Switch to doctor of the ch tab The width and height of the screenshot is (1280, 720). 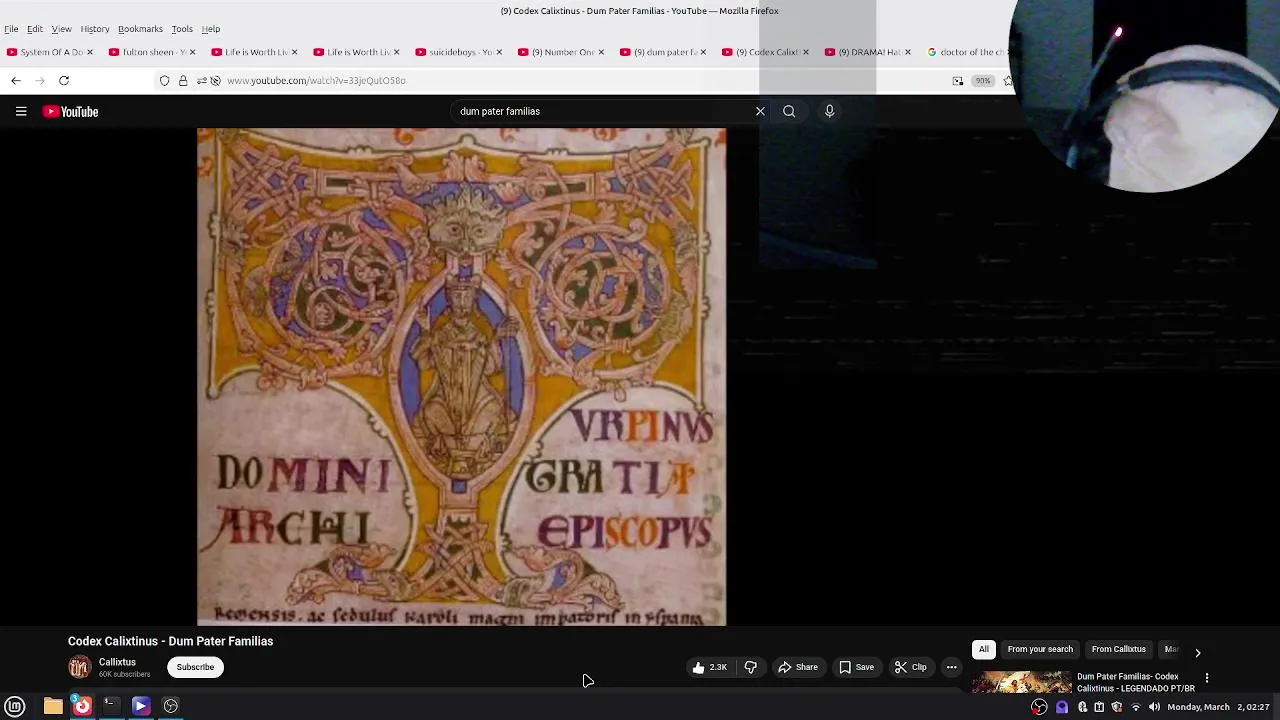point(966,52)
